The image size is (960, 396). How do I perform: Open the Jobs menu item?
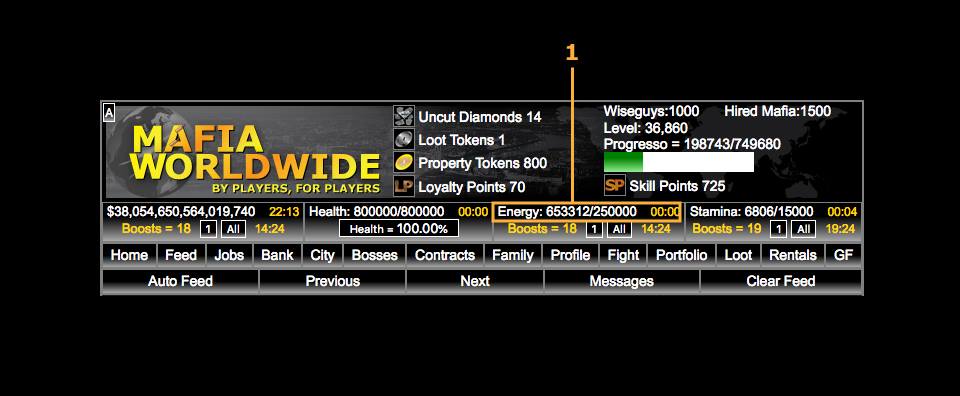pyautogui.click(x=229, y=255)
